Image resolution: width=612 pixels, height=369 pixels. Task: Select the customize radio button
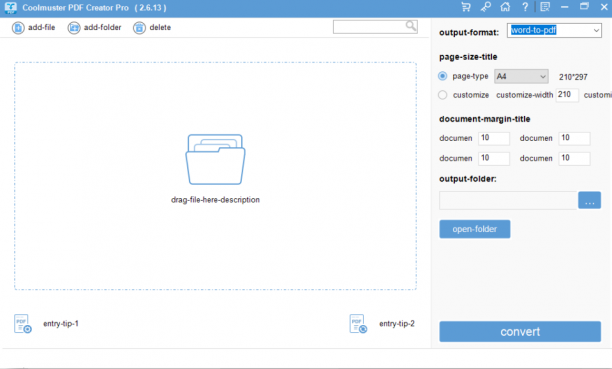tap(442, 95)
